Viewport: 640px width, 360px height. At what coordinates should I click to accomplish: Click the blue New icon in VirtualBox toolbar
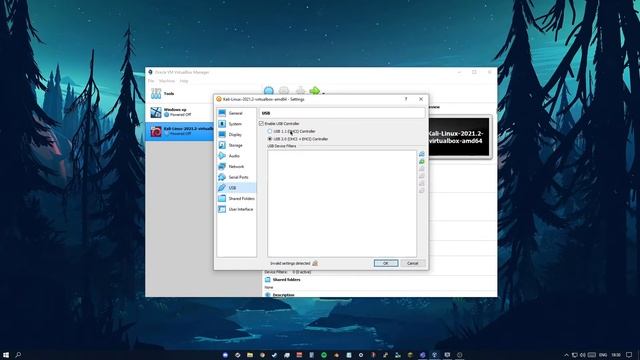point(269,91)
